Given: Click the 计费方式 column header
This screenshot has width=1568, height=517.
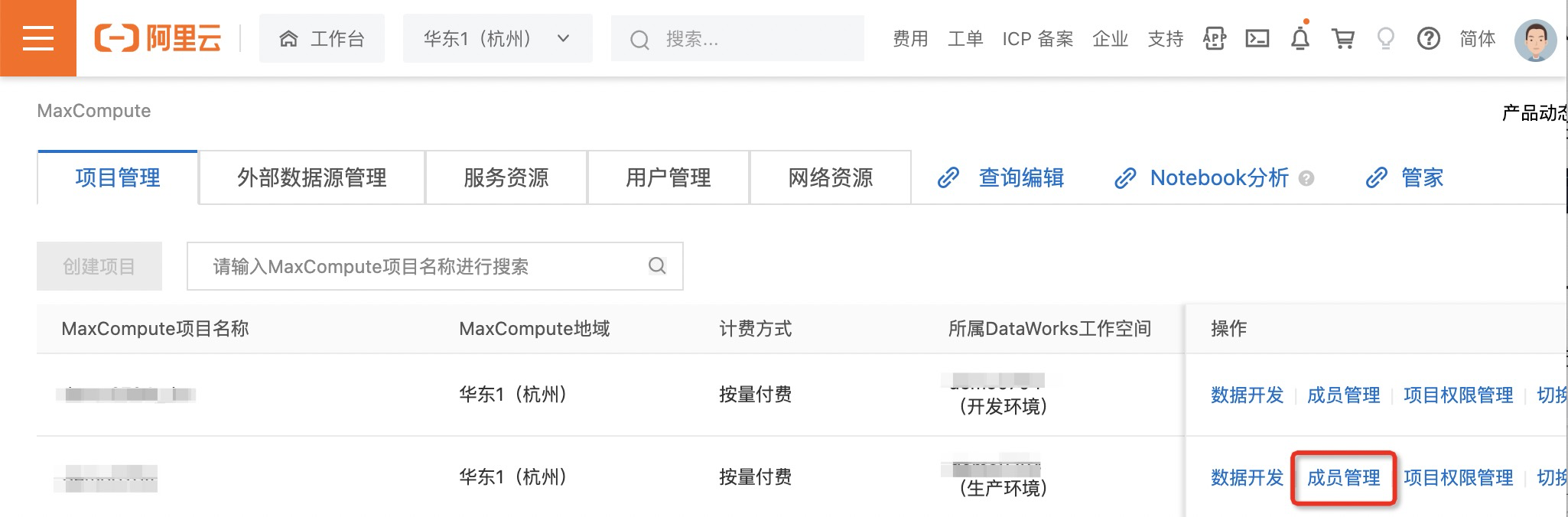Looking at the screenshot, I should [x=756, y=329].
